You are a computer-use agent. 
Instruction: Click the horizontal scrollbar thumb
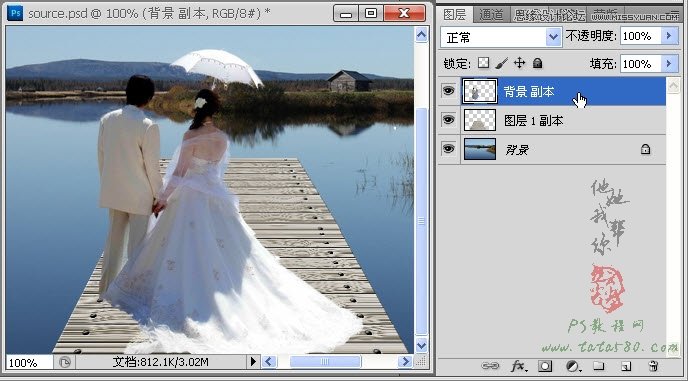click(x=325, y=362)
